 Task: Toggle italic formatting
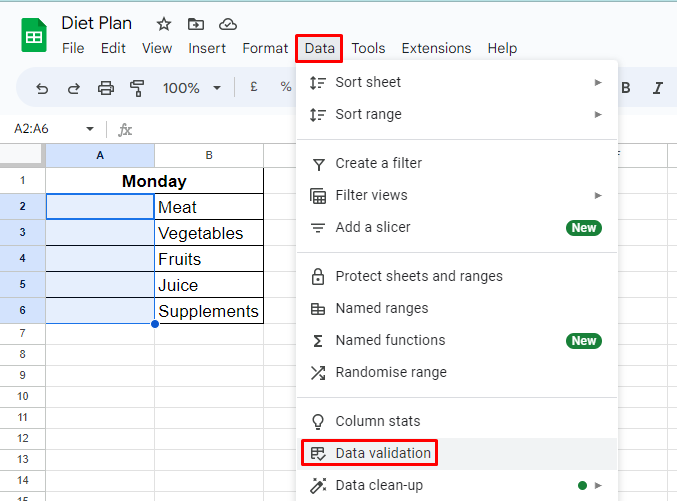click(x=657, y=88)
